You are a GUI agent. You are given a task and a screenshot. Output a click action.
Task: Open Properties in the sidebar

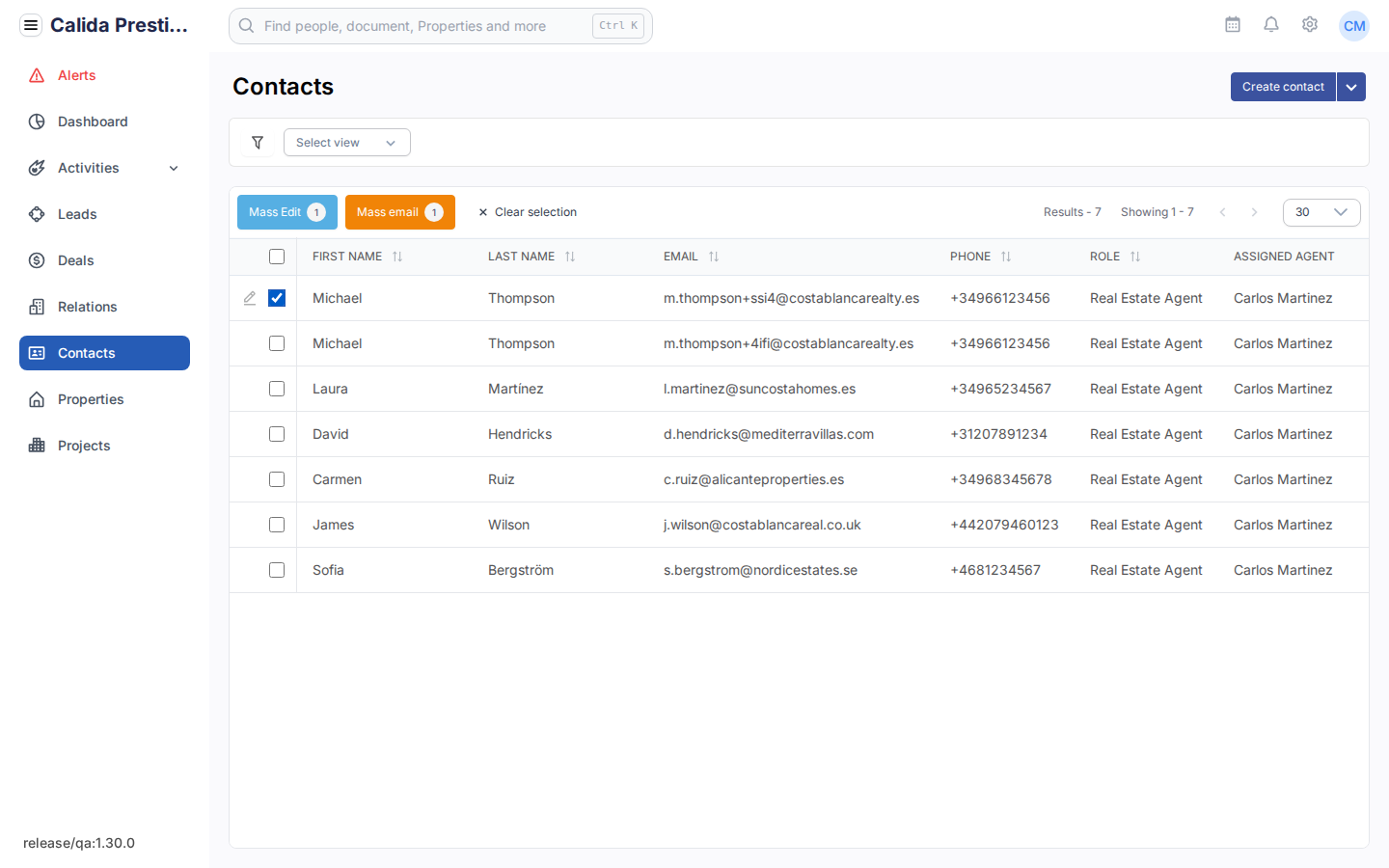click(x=104, y=399)
